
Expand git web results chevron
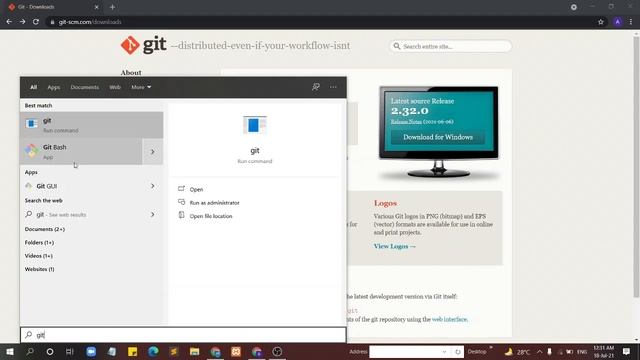click(x=153, y=215)
